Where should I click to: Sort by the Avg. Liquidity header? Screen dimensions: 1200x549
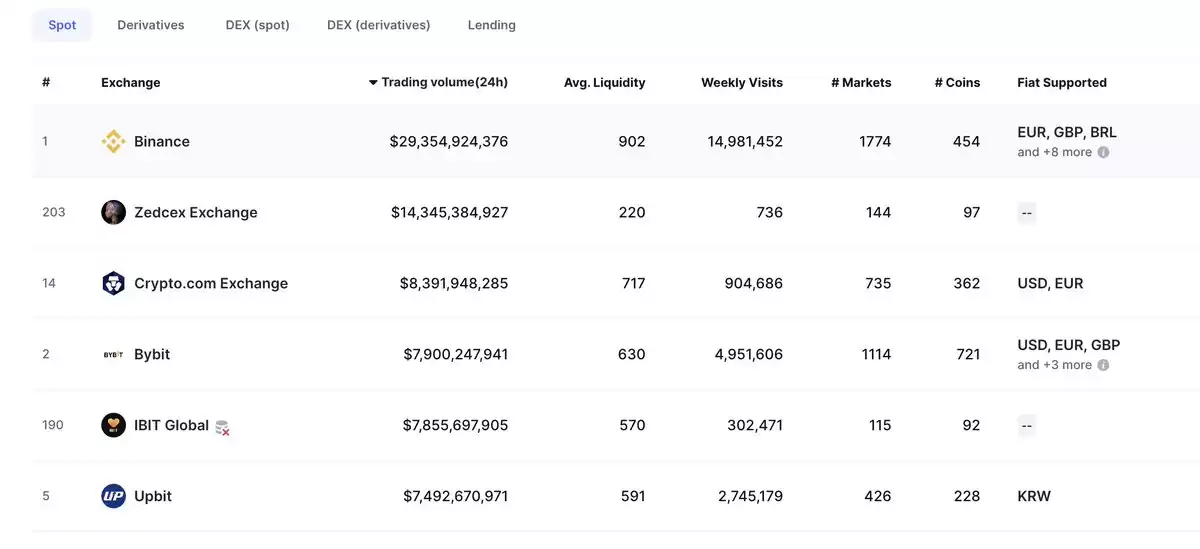click(605, 83)
